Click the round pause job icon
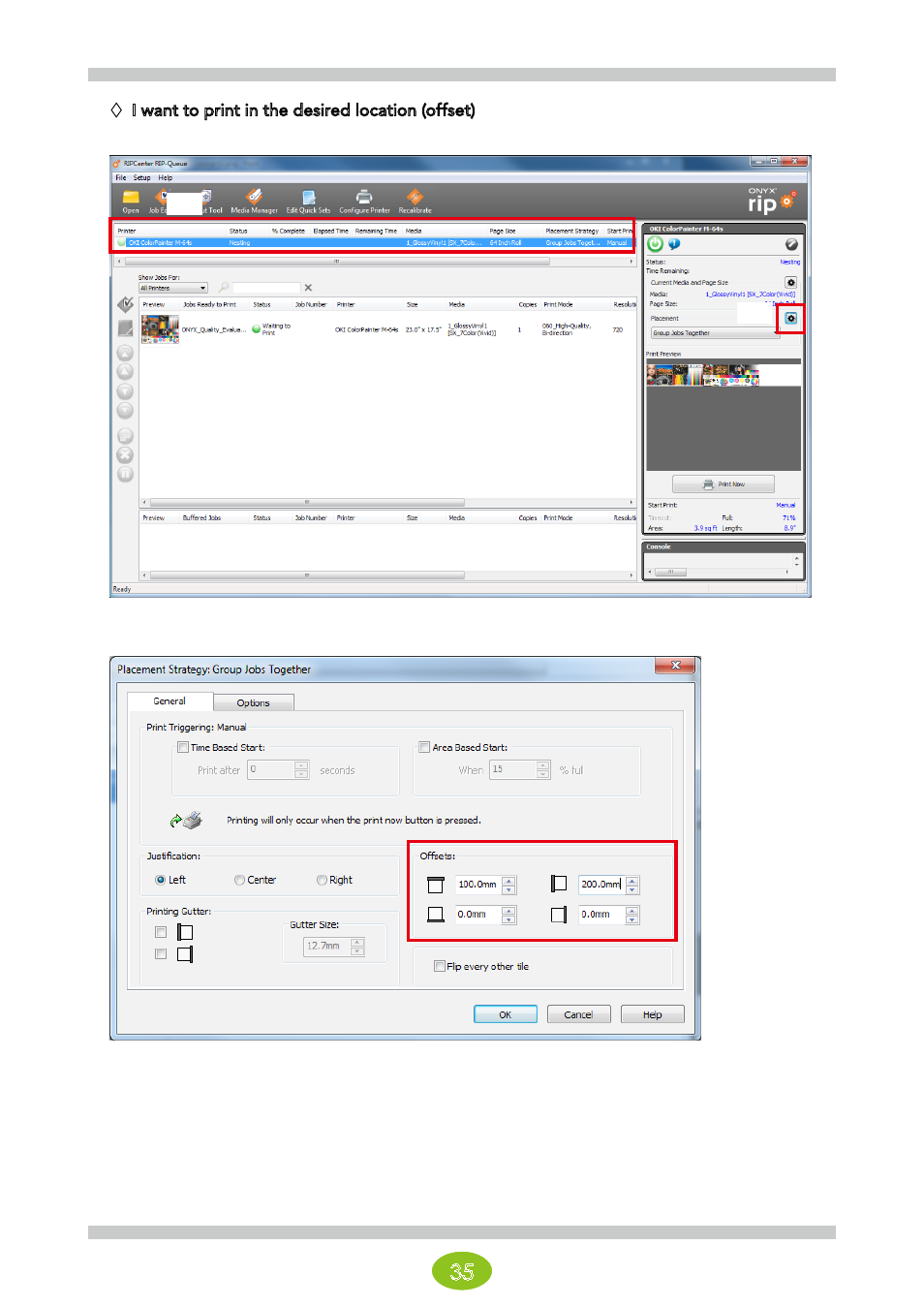 [x=125, y=474]
